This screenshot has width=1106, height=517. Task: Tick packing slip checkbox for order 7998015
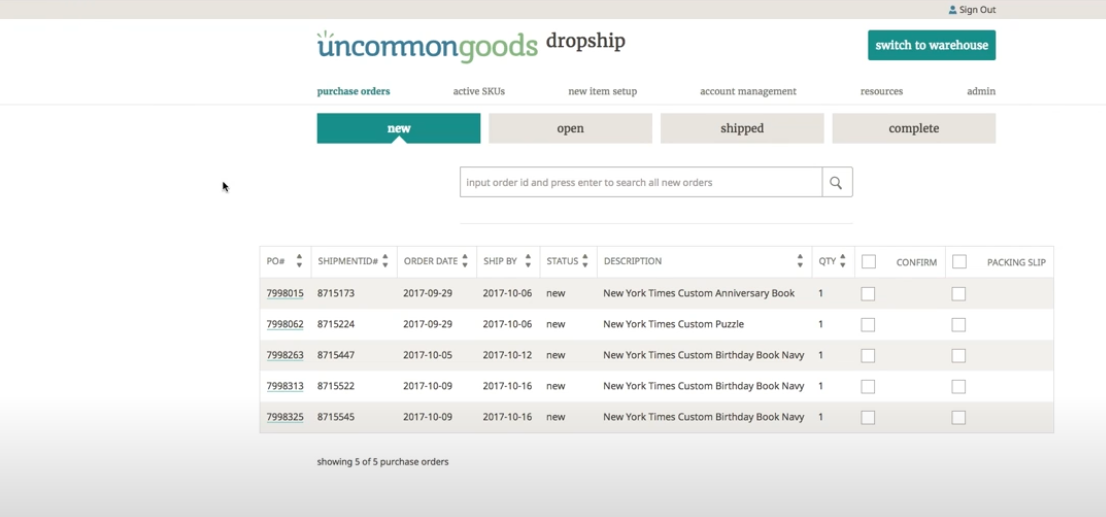959,293
